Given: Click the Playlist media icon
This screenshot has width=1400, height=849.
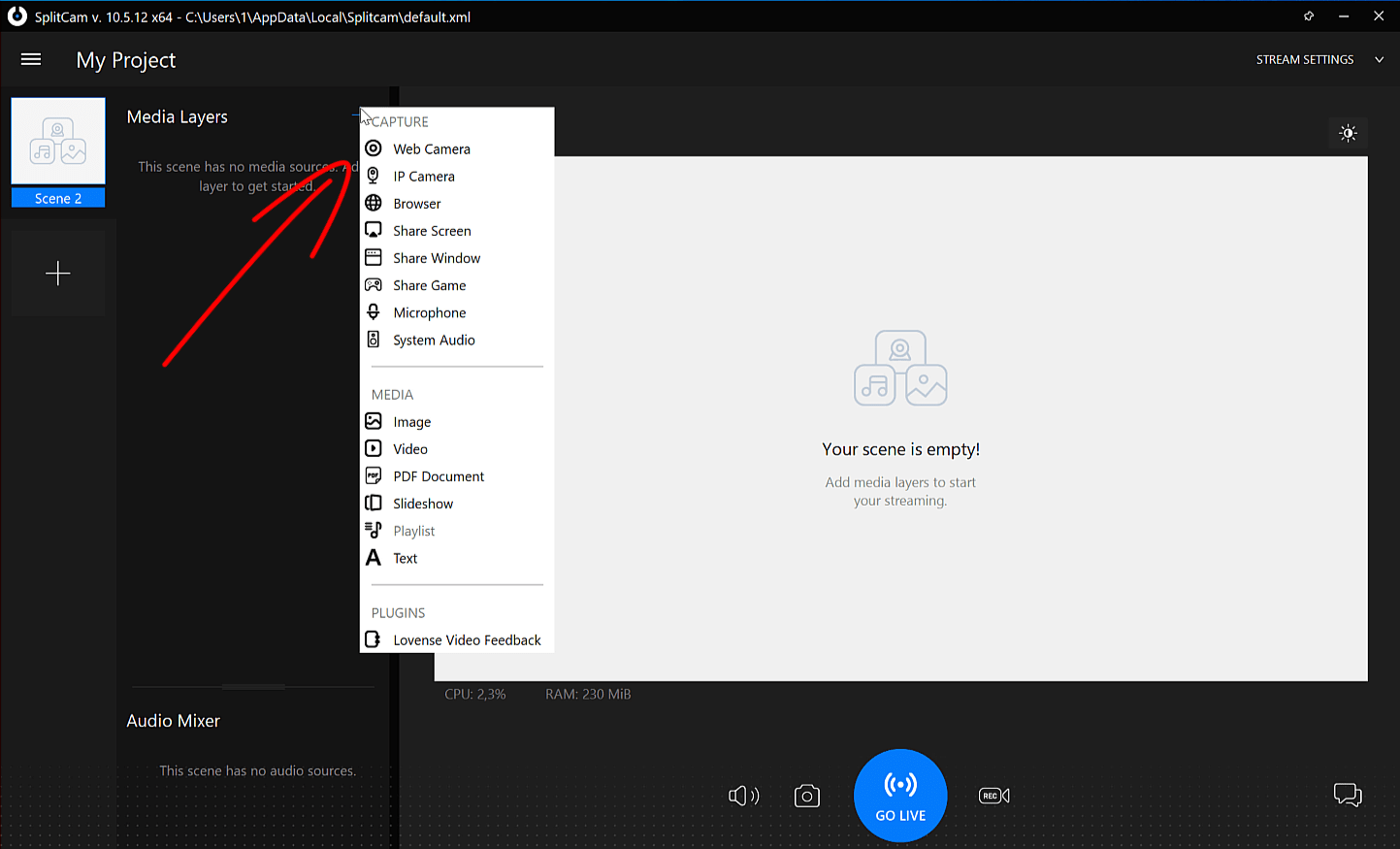Looking at the screenshot, I should click(374, 530).
